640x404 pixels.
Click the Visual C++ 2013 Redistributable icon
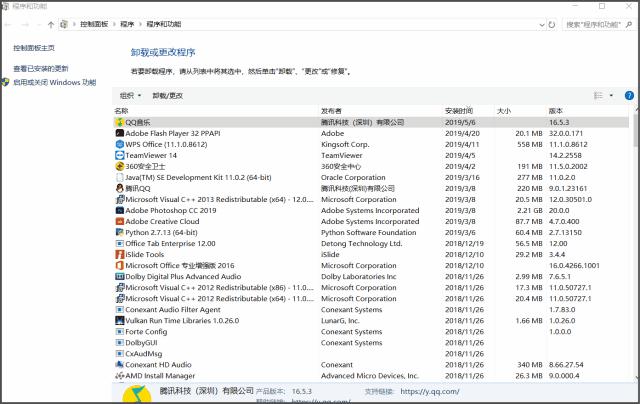tap(120, 199)
